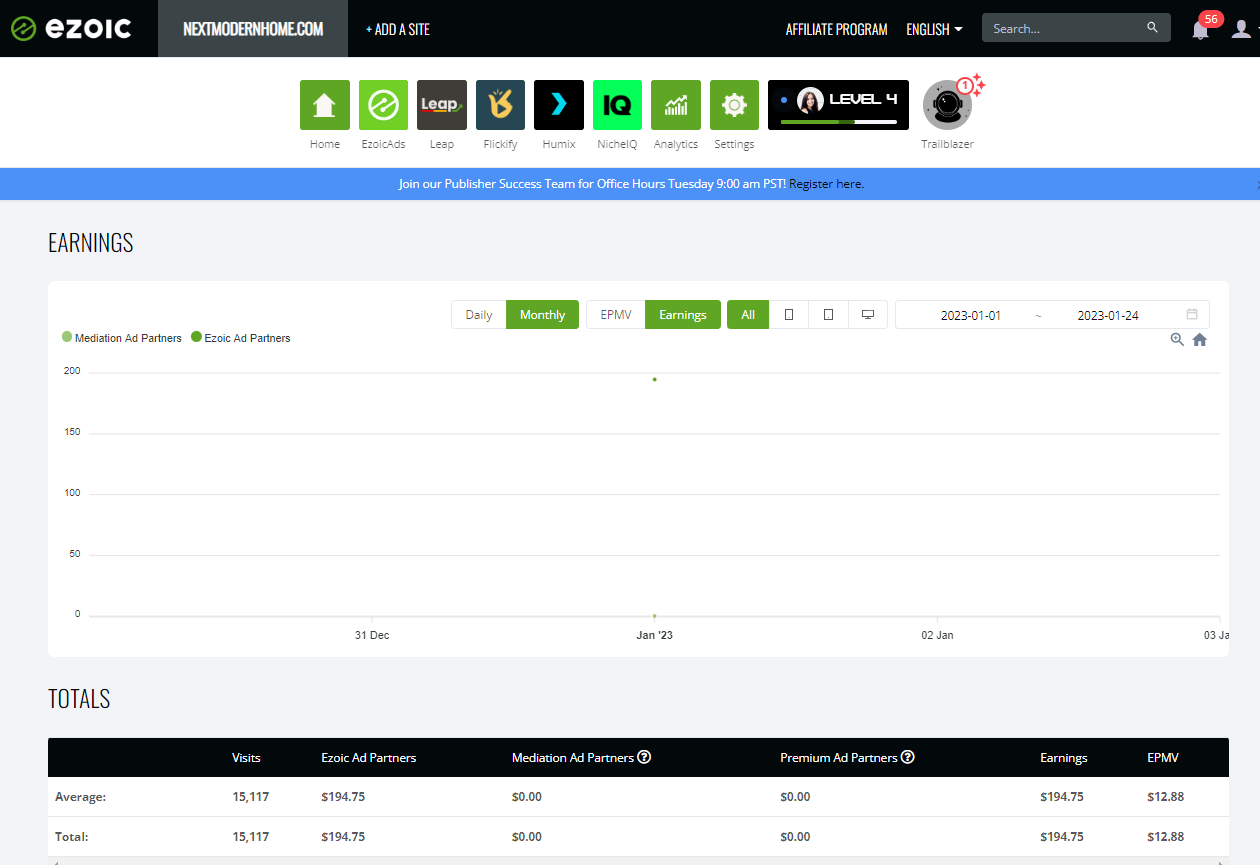Screen dimensions: 1260x865
Task: Open the Humix icon
Action: (x=559, y=105)
